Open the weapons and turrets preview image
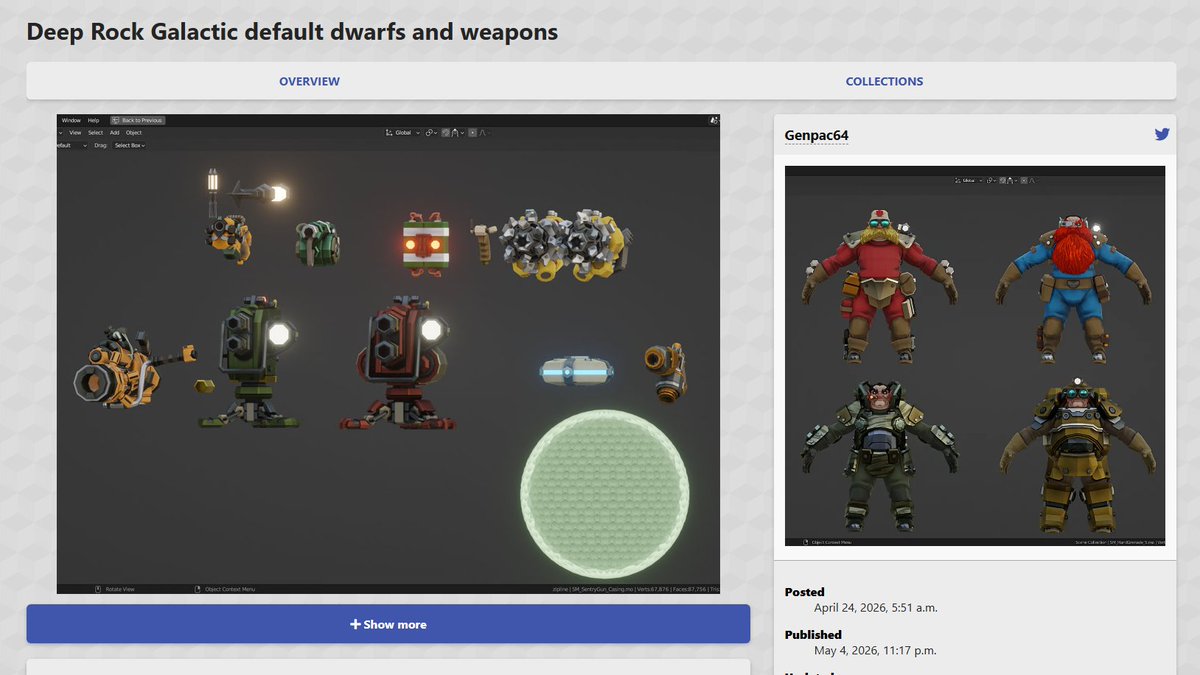Screen dimensions: 1200x675 coord(388,354)
